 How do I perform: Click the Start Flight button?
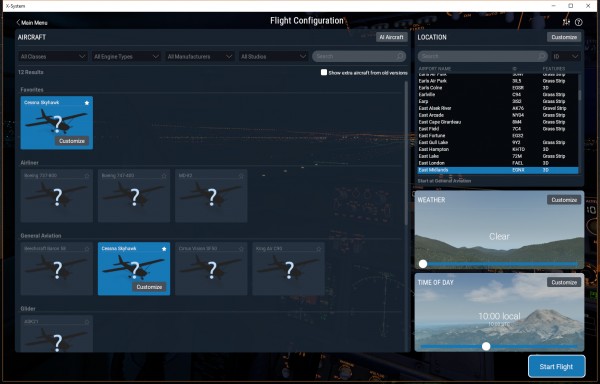click(556, 366)
